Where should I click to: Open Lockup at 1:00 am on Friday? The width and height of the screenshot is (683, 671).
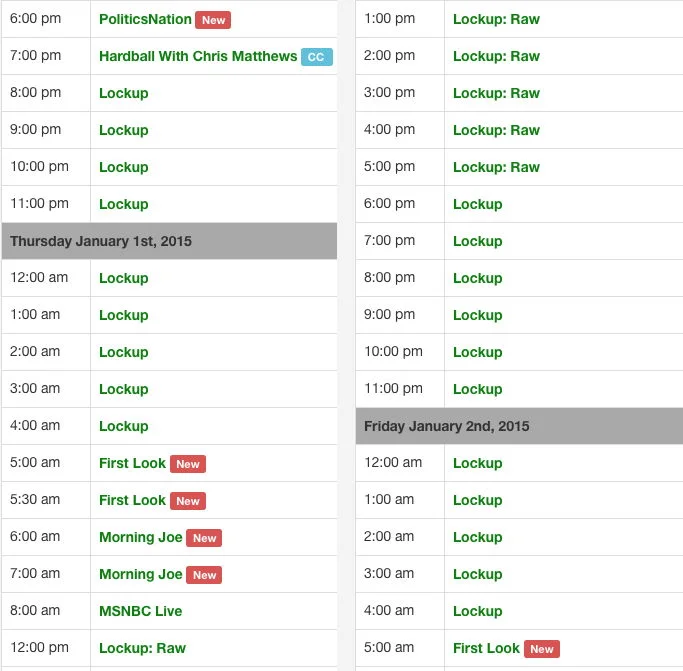[478, 501]
